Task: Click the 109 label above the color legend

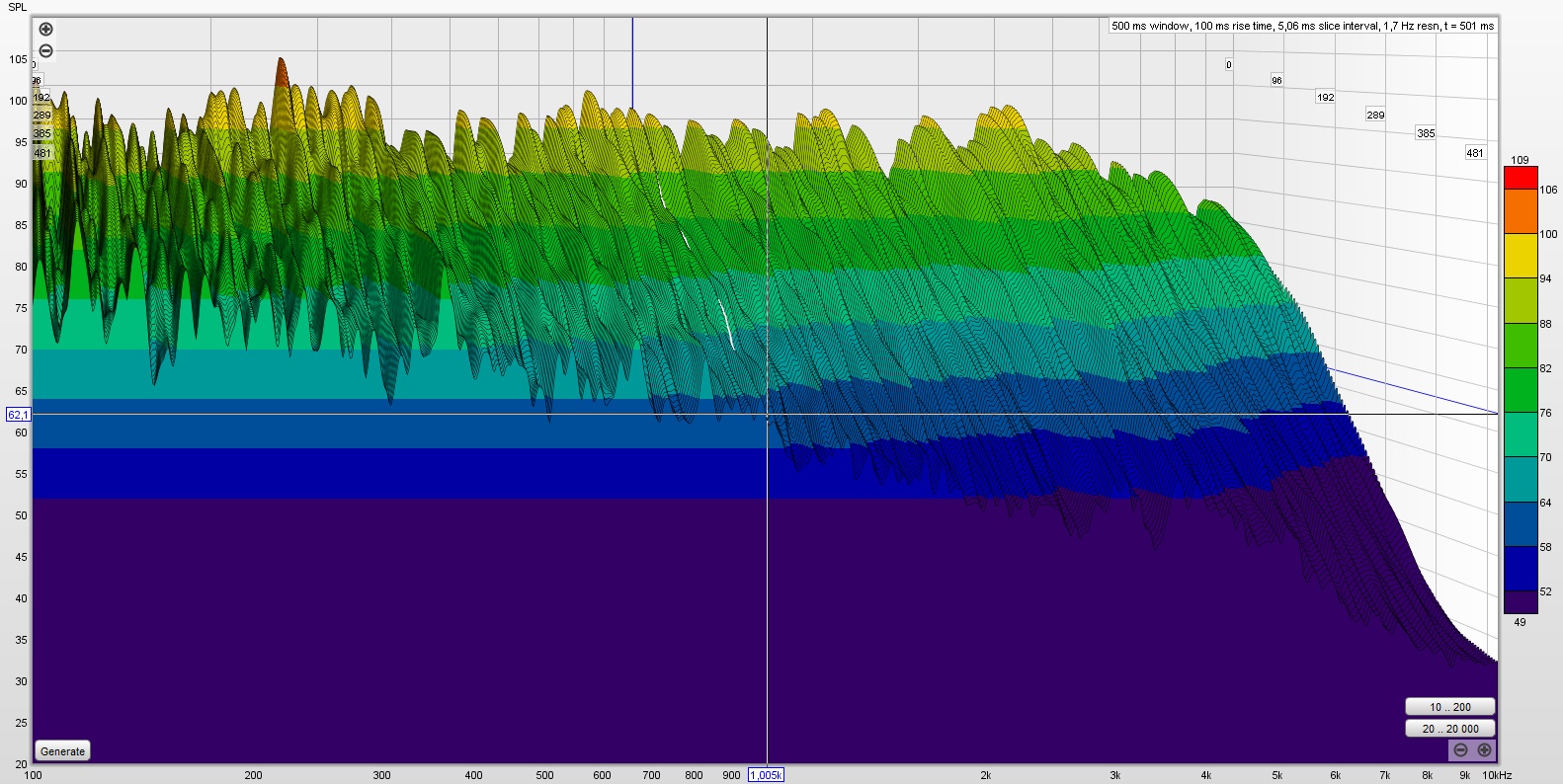Action: coord(1520,160)
